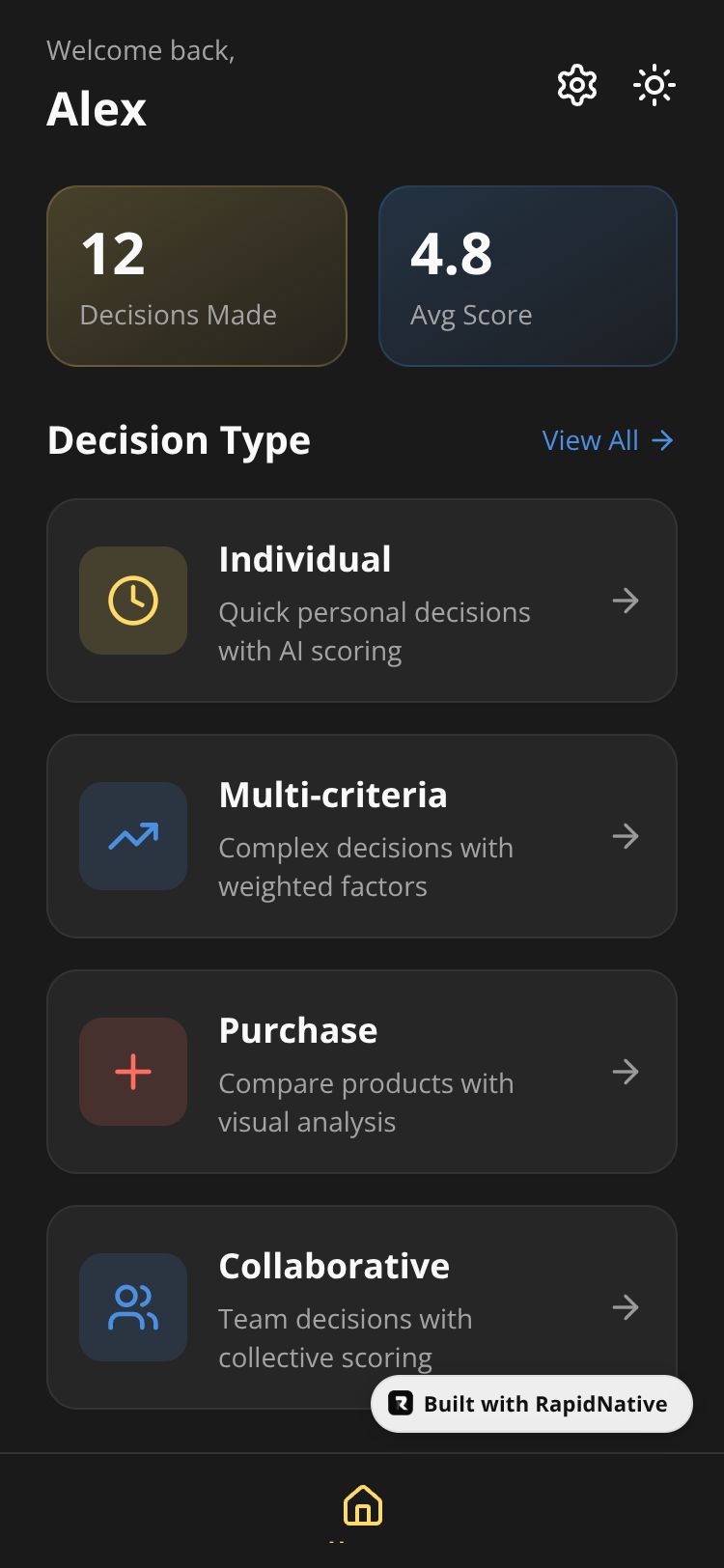Go to Home tab in bottom bar

click(x=363, y=1505)
